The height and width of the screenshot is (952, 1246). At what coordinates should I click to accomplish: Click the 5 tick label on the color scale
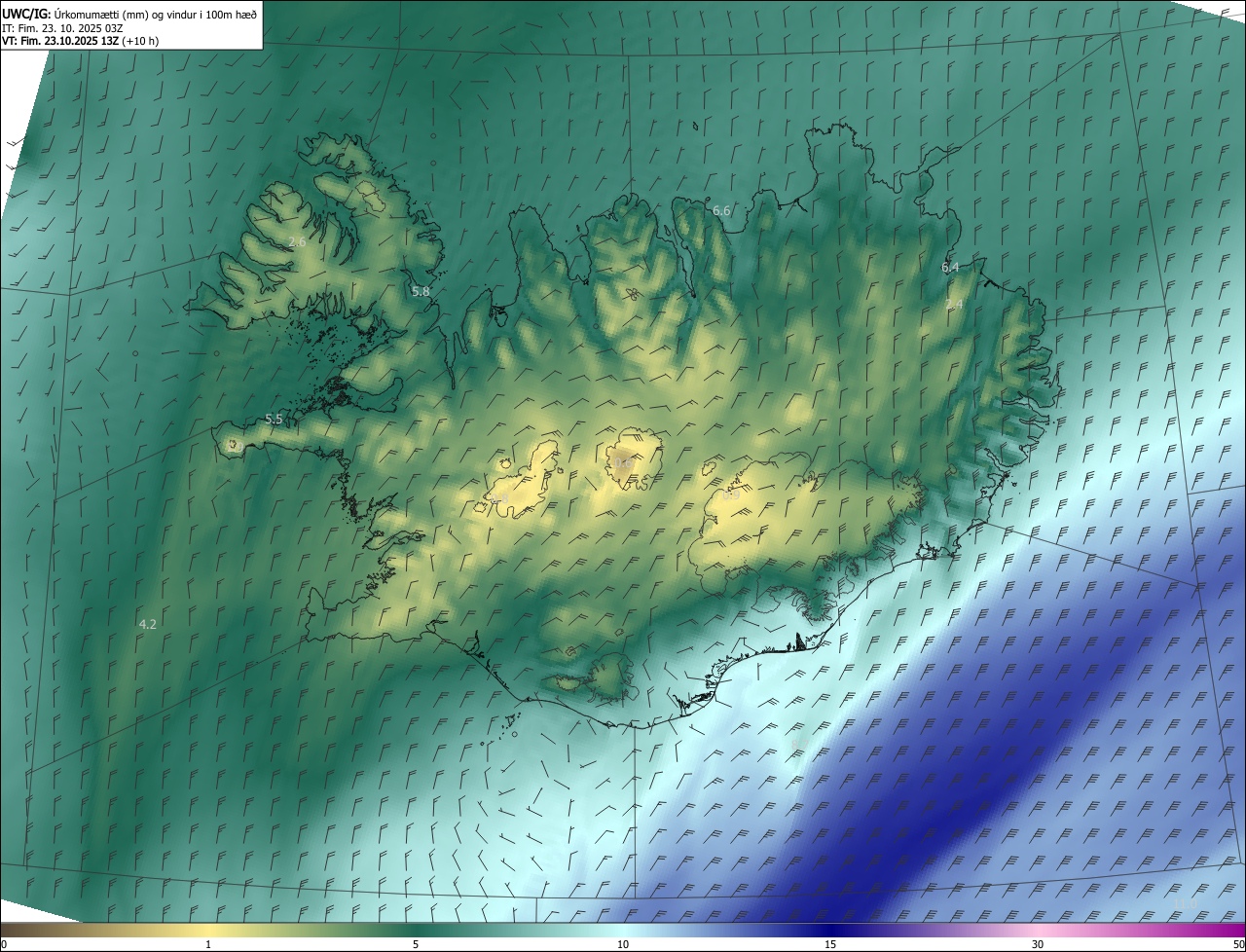pyautogui.click(x=416, y=944)
